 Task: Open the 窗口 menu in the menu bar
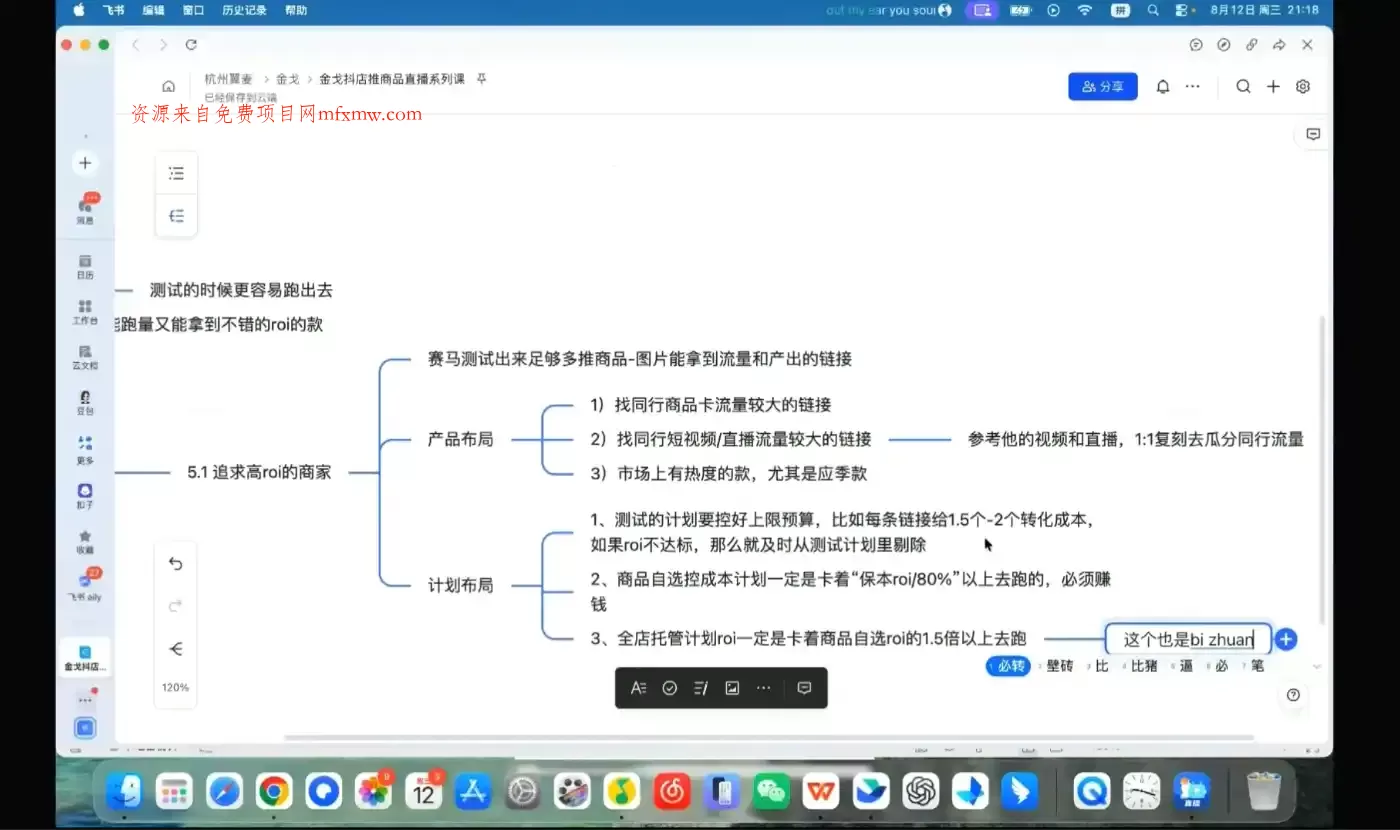tap(193, 10)
